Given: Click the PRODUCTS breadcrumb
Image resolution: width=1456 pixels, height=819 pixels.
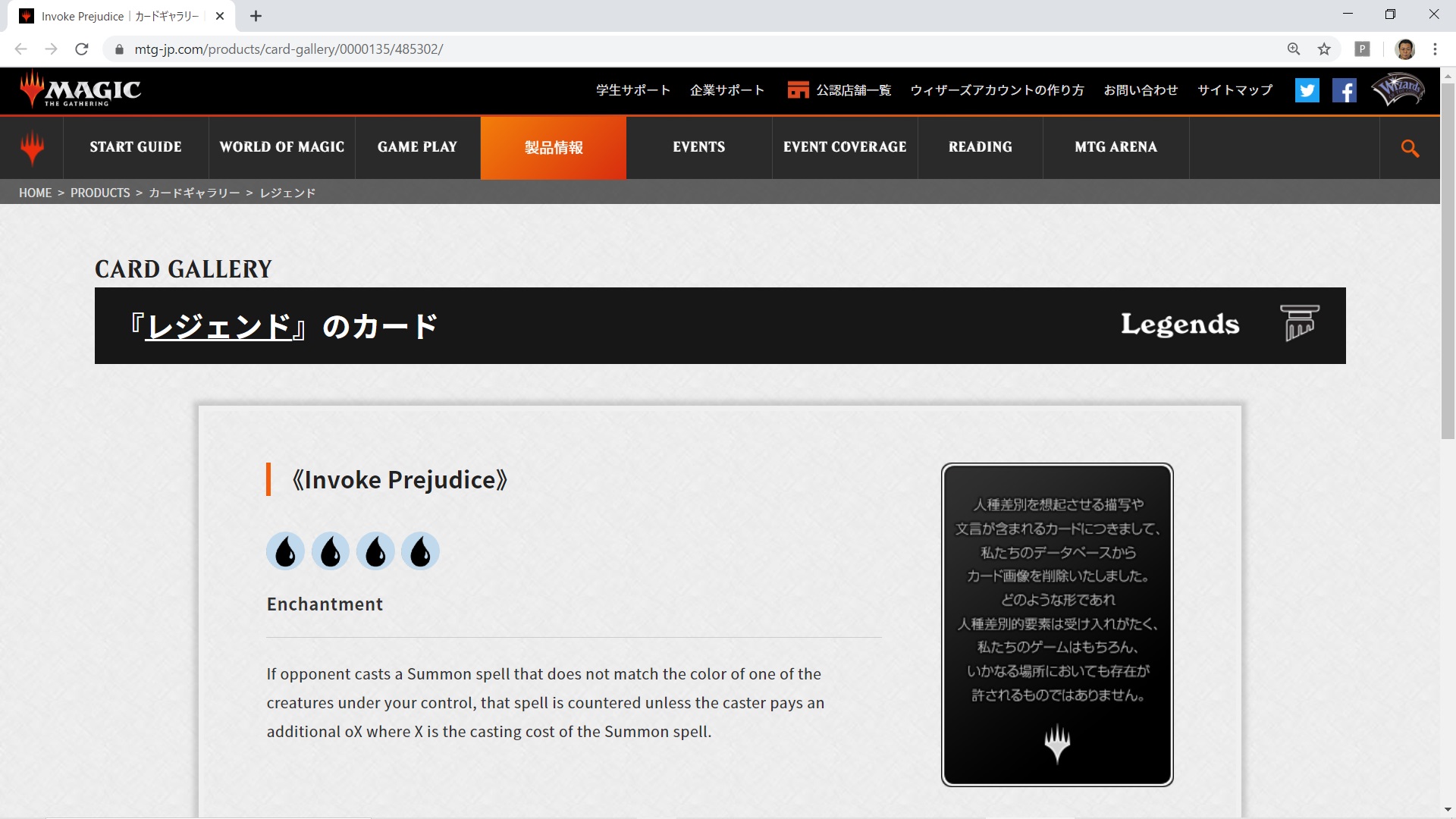Looking at the screenshot, I should [100, 193].
